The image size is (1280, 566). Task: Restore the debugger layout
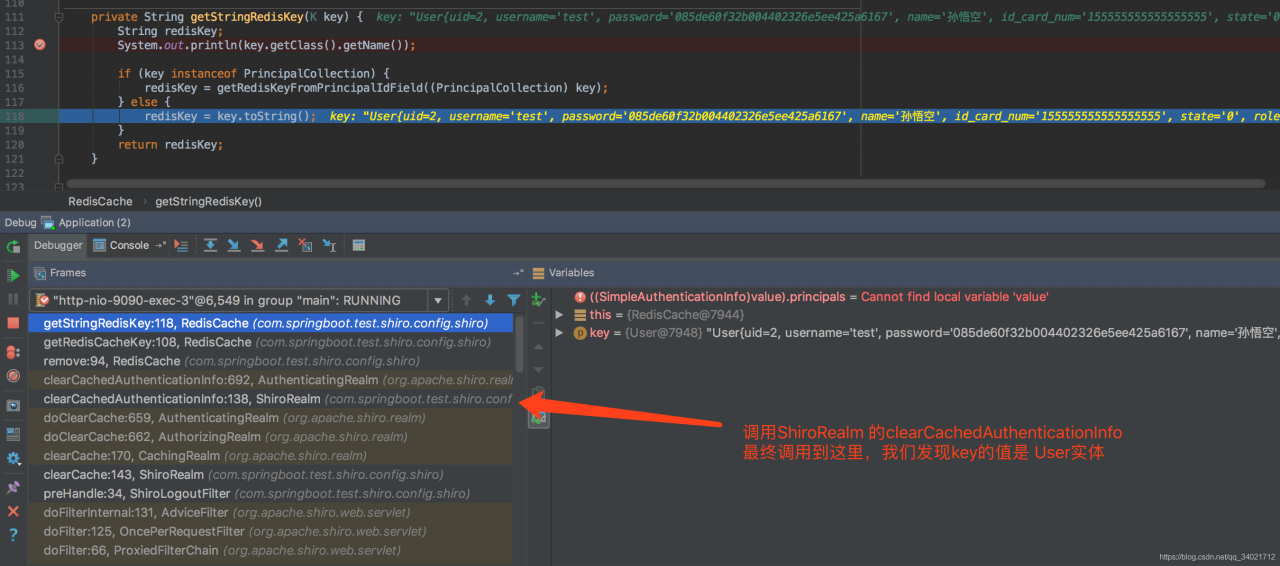click(13, 434)
